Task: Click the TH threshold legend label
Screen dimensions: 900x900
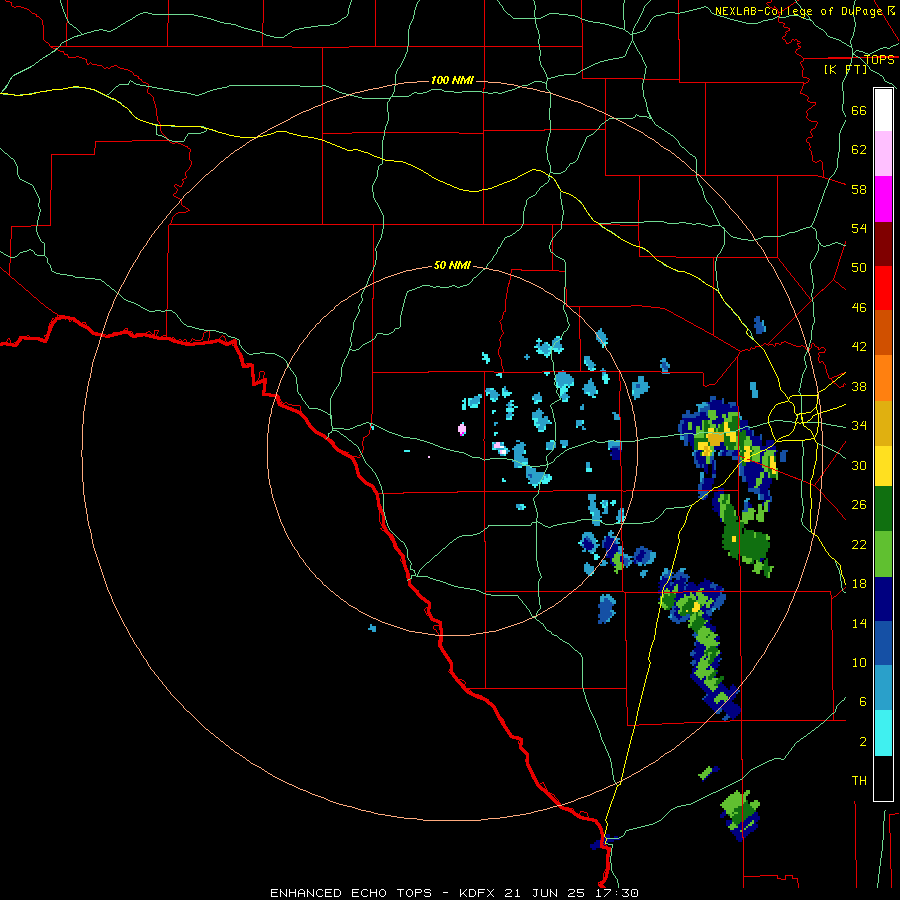Action: (859, 781)
